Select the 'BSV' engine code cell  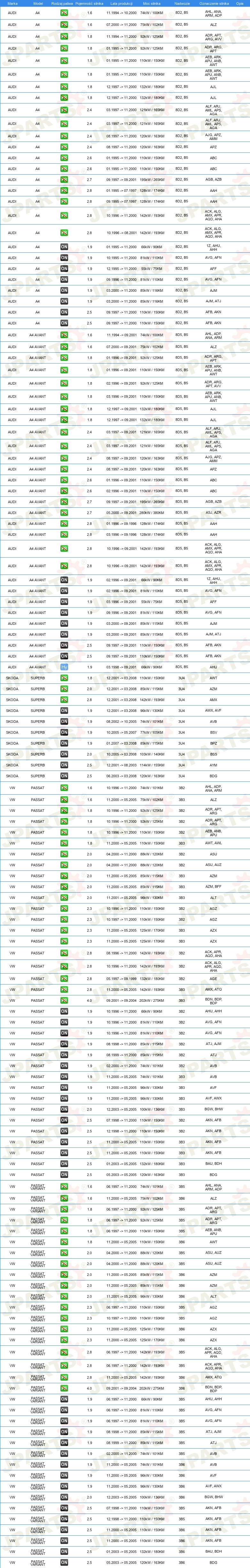coord(214,733)
